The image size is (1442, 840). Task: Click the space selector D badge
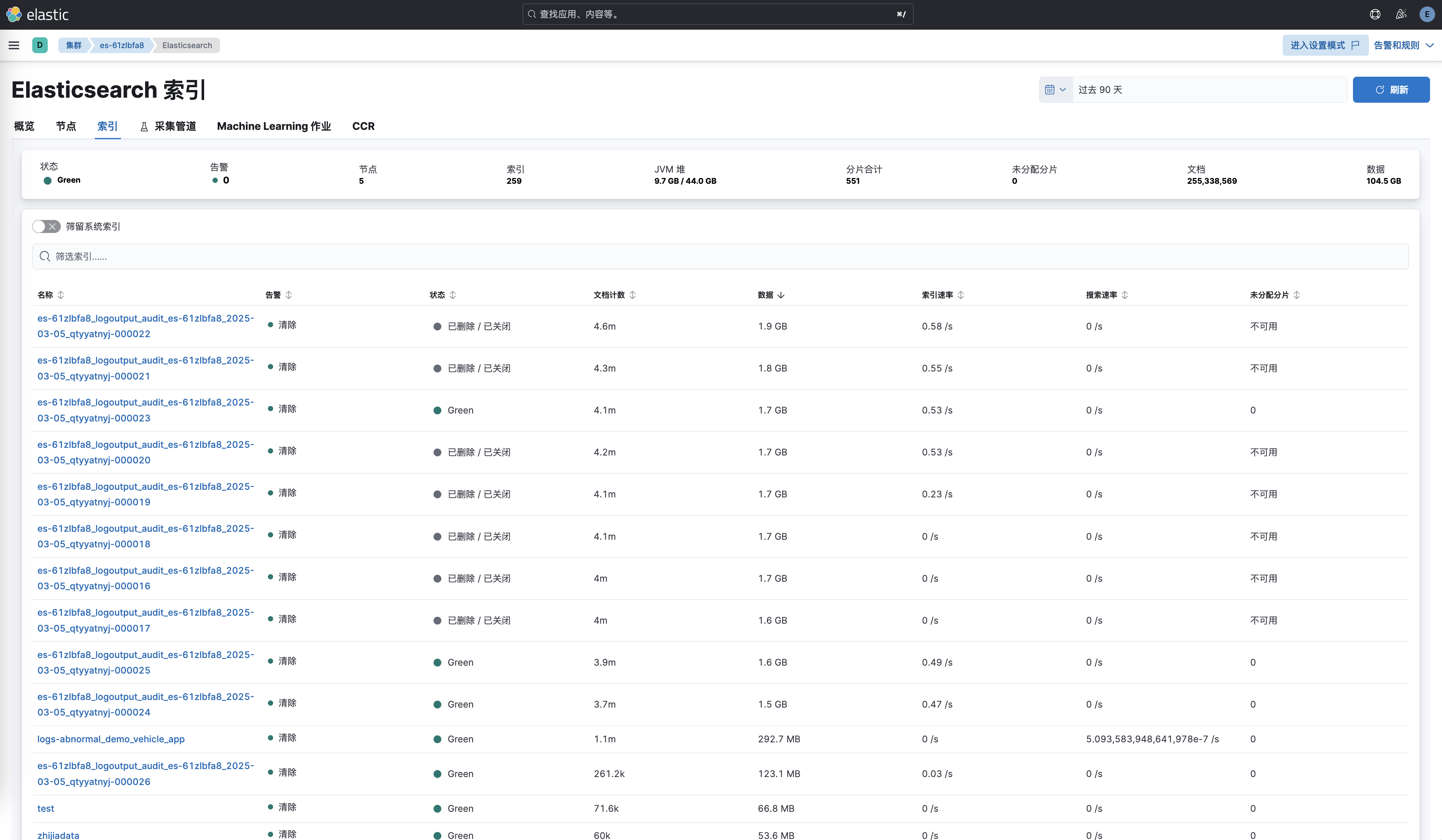tap(40, 45)
